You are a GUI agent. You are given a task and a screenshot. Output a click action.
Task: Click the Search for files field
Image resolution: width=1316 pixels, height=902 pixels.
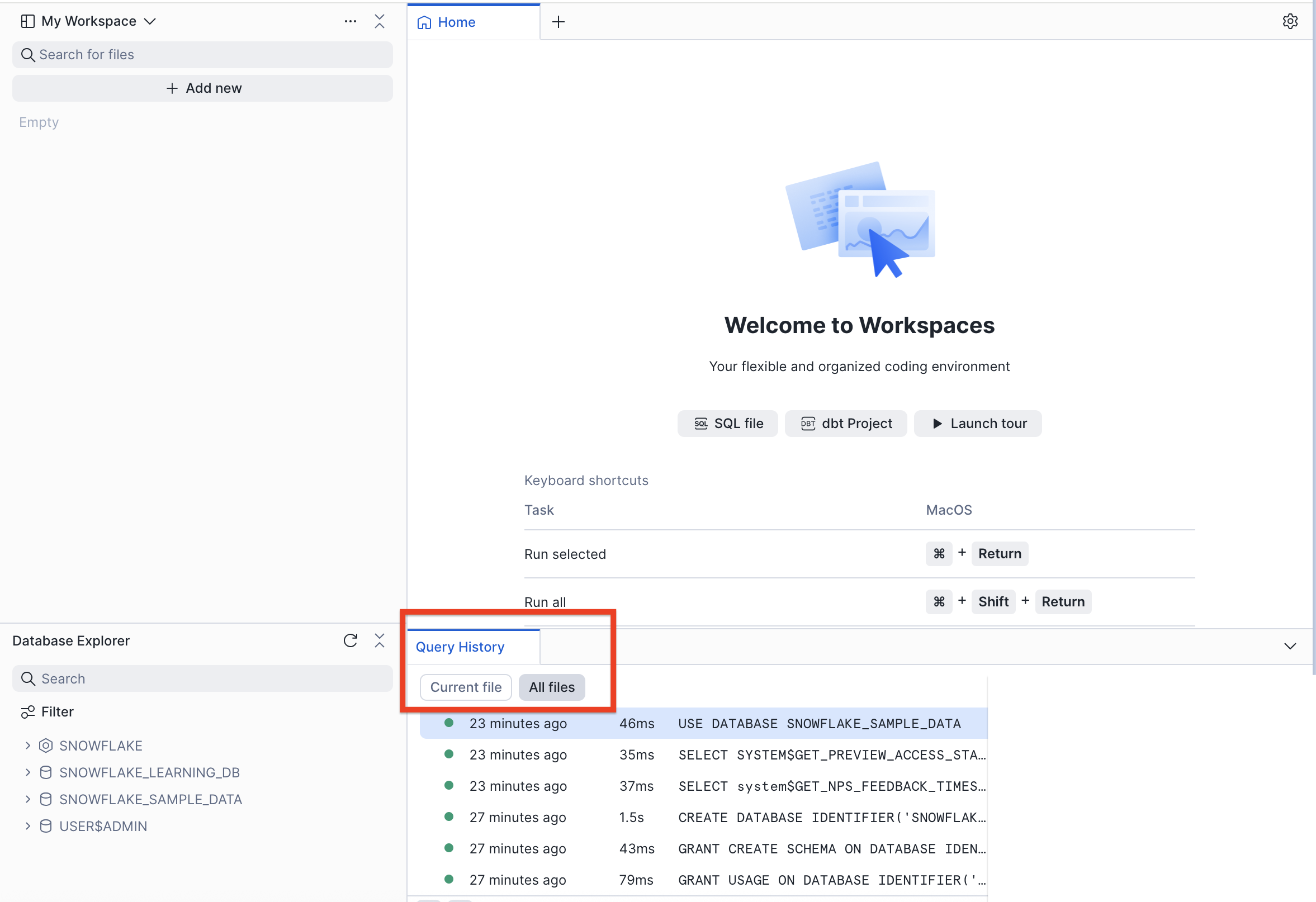click(202, 55)
